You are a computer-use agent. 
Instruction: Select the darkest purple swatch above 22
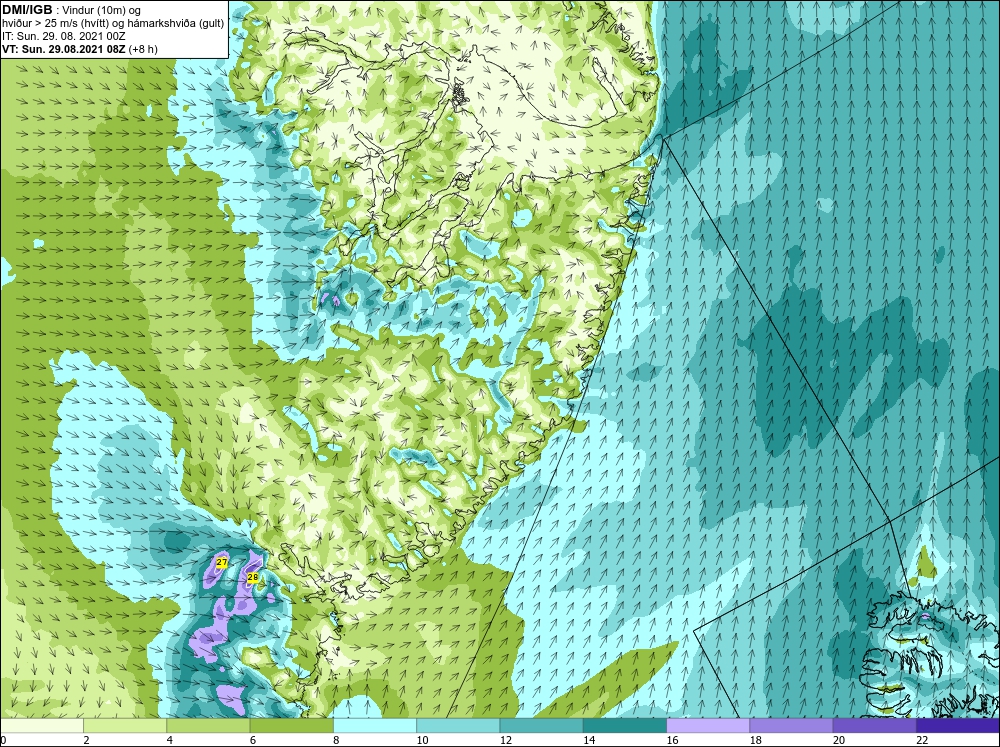[958, 725]
